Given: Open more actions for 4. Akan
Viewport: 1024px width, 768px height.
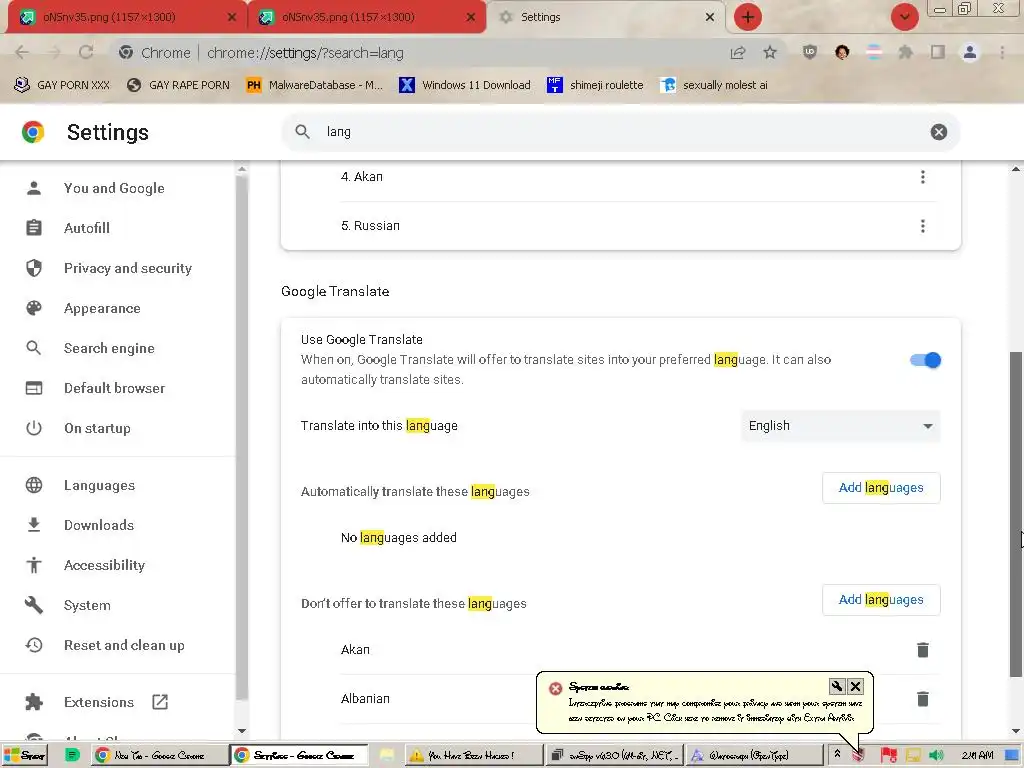Looking at the screenshot, I should (x=922, y=177).
